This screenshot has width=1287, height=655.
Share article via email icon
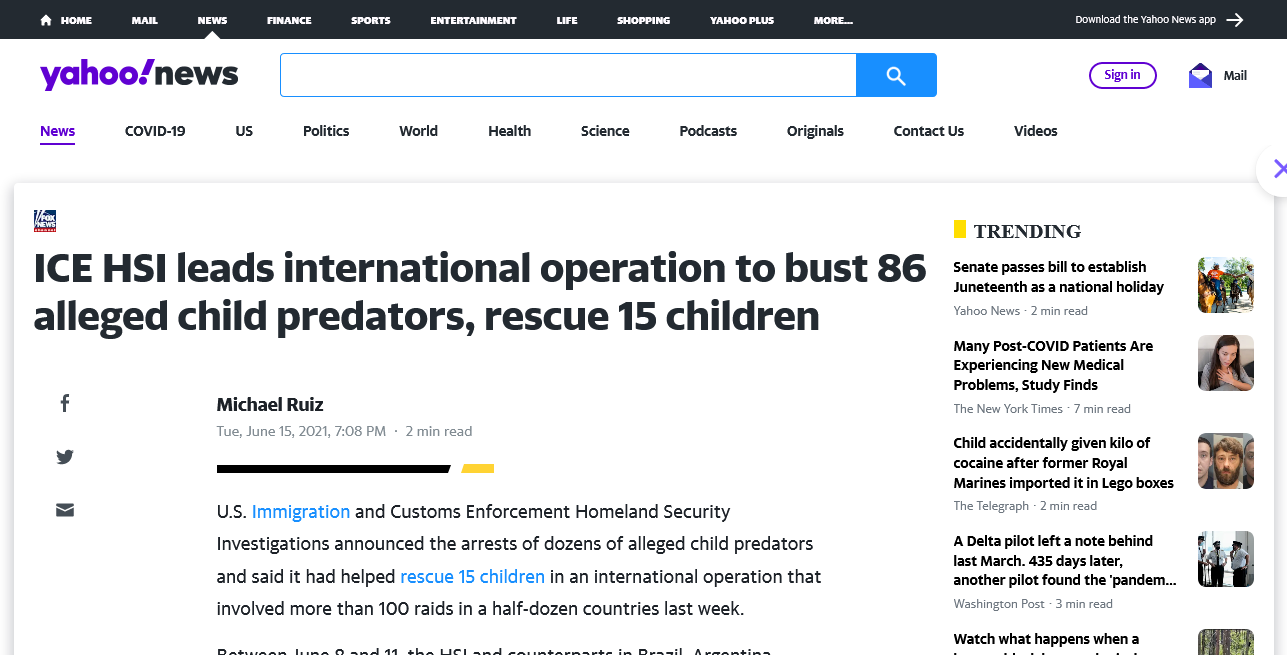[x=65, y=510]
